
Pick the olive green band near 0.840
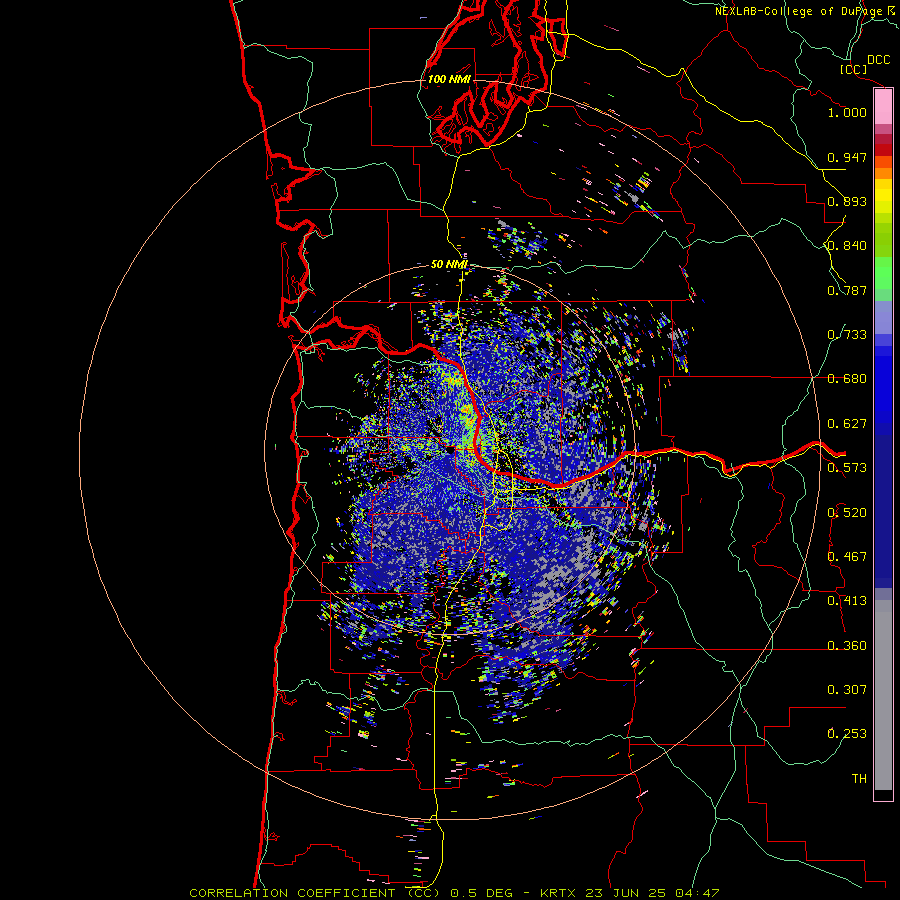[883, 240]
